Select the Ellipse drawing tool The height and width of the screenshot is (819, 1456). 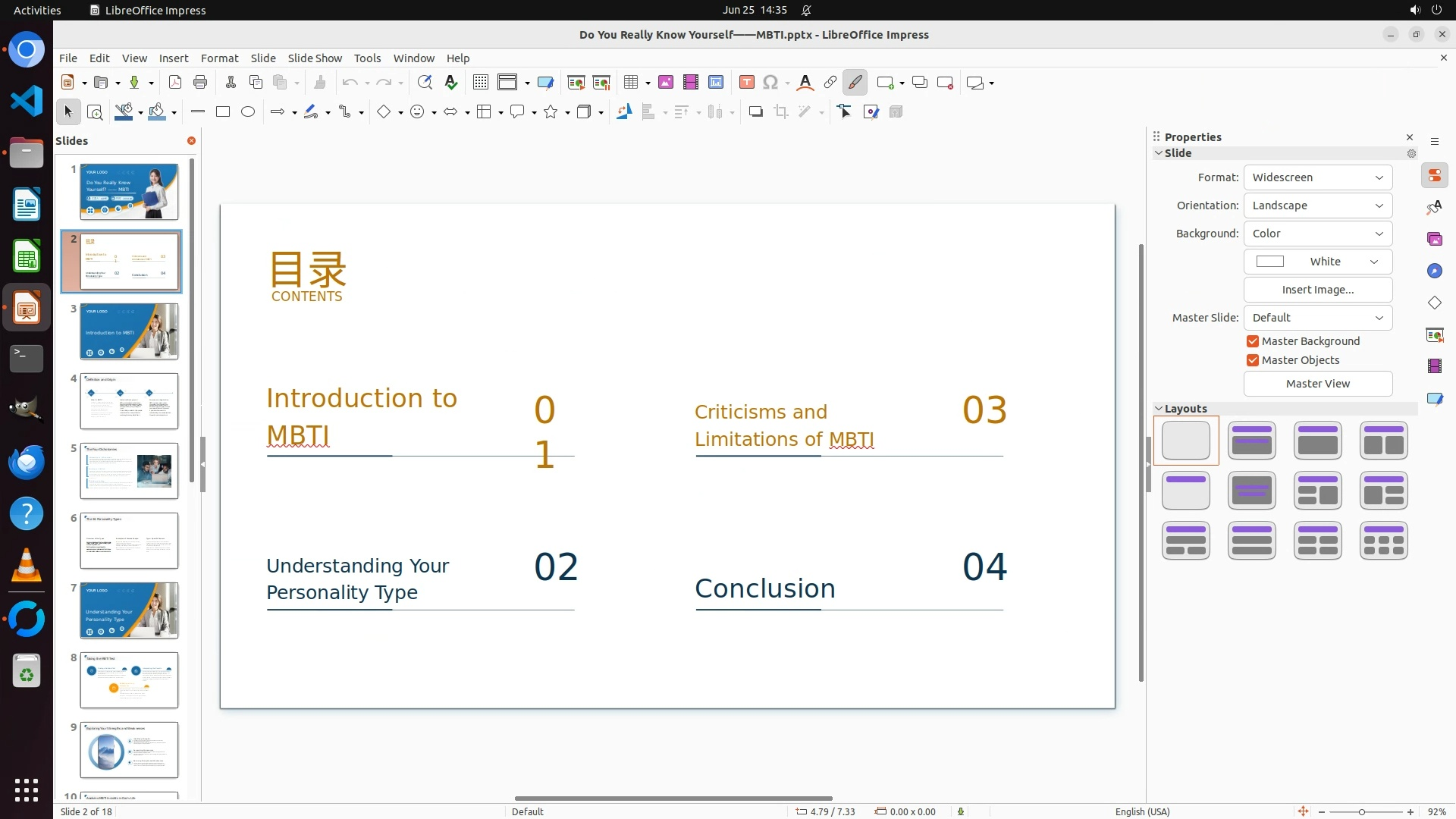[248, 112]
